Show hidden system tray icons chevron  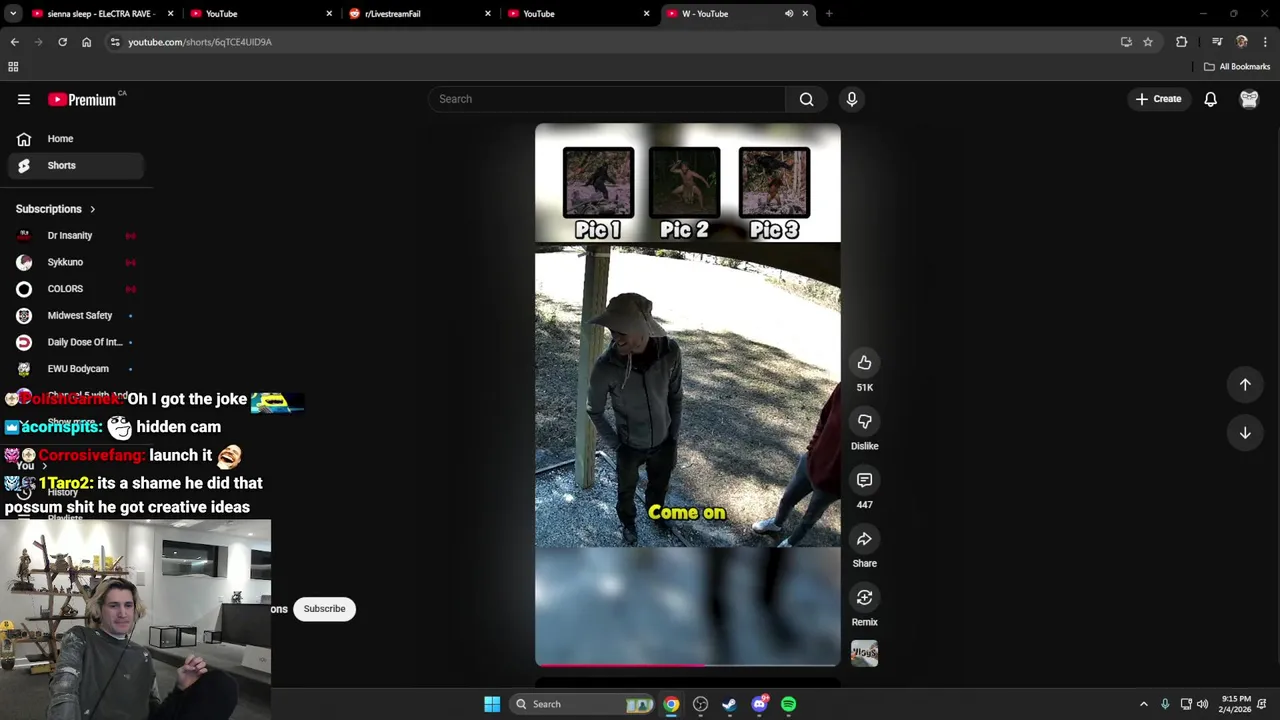1144,704
